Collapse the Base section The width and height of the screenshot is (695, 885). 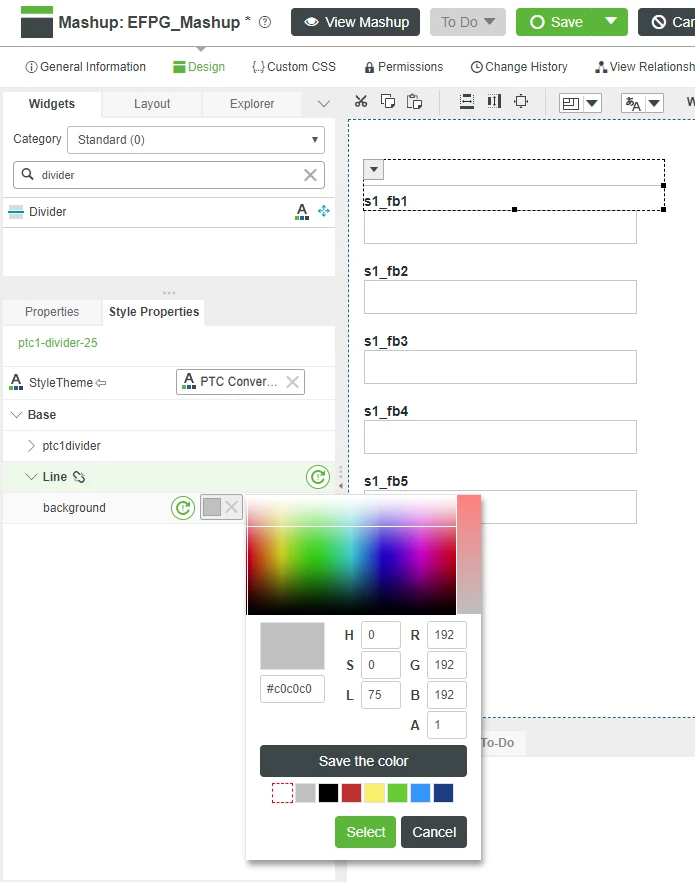(x=17, y=415)
